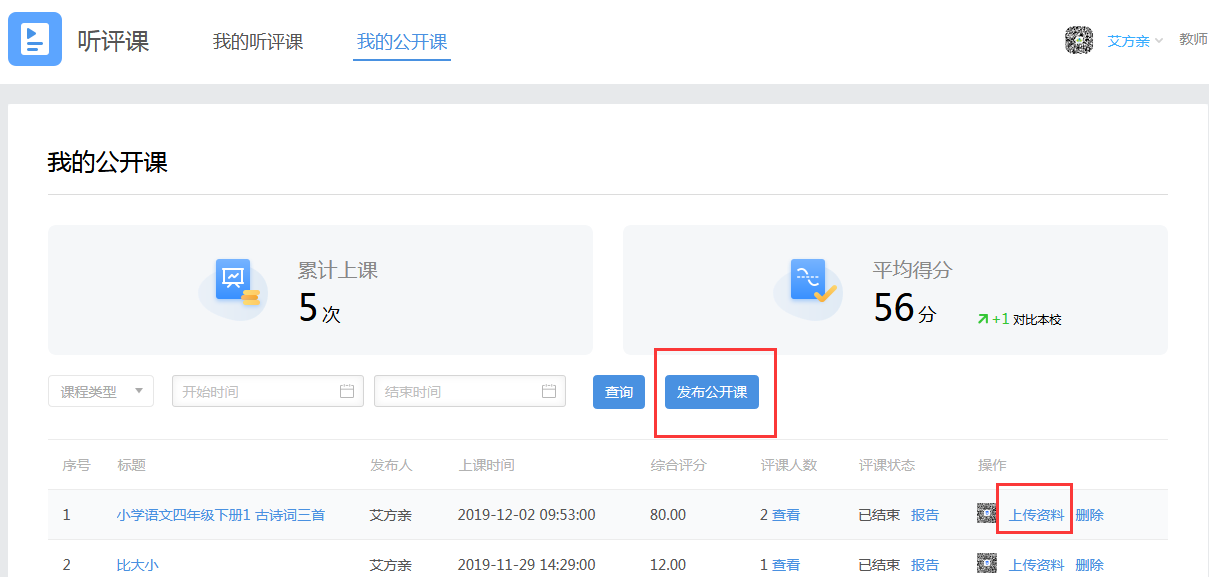The height and width of the screenshot is (577, 1209).
Task: Switch to 我的听评课 tab
Action: pyautogui.click(x=258, y=42)
